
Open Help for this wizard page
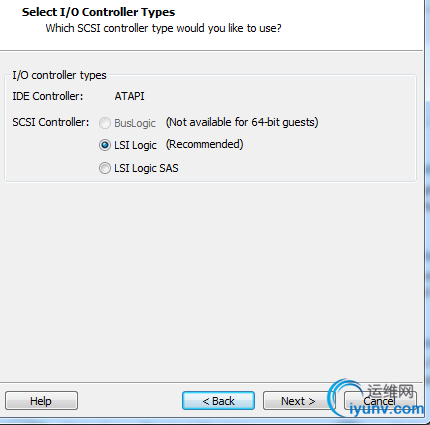coord(41,401)
